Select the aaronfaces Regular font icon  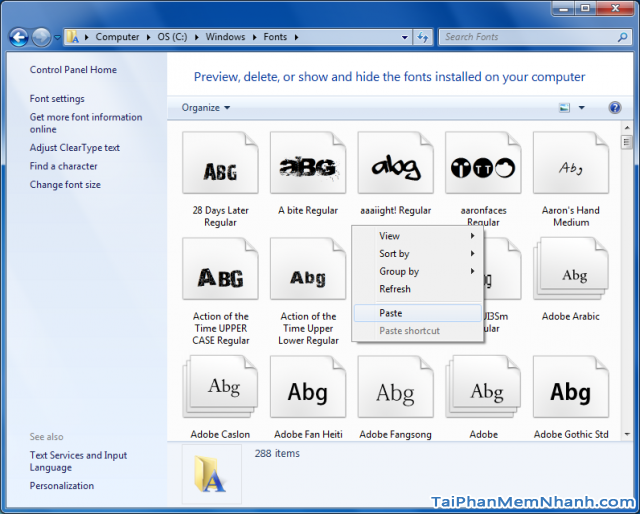483,162
